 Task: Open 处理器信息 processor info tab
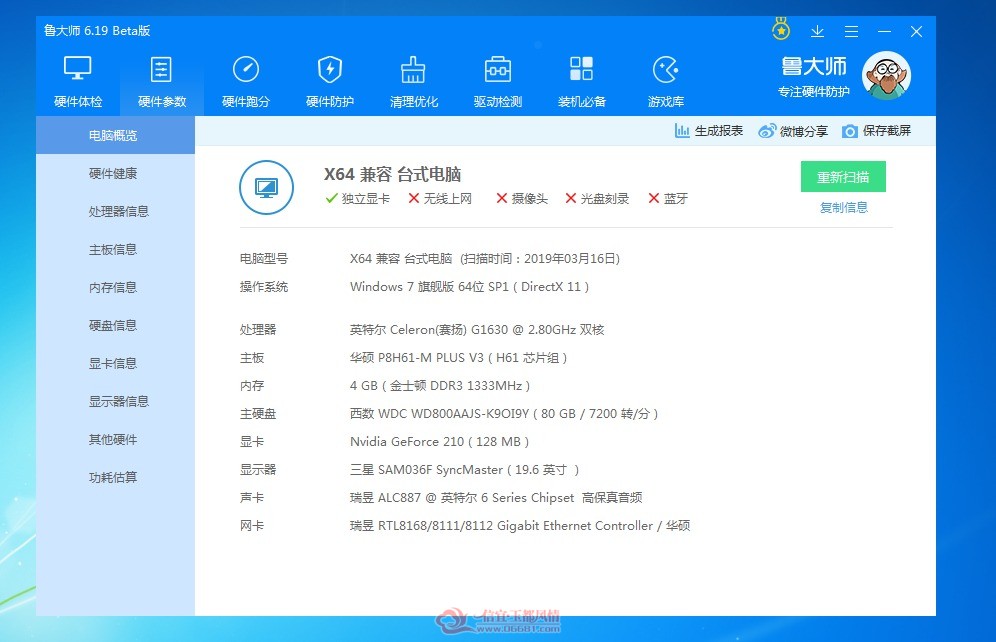pyautogui.click(x=115, y=211)
